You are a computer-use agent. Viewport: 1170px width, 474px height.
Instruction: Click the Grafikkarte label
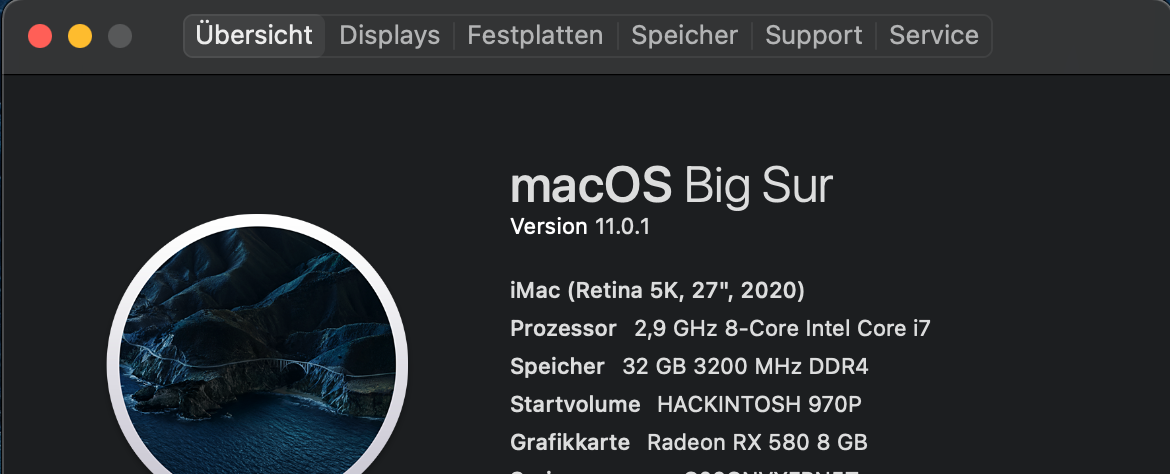point(570,442)
